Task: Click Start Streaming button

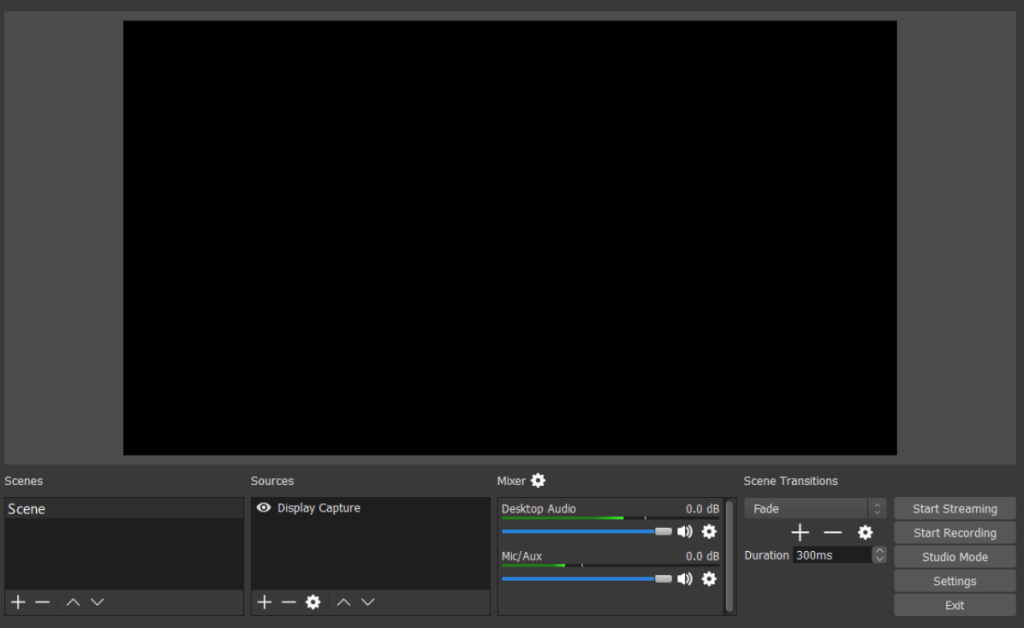Action: pos(954,509)
